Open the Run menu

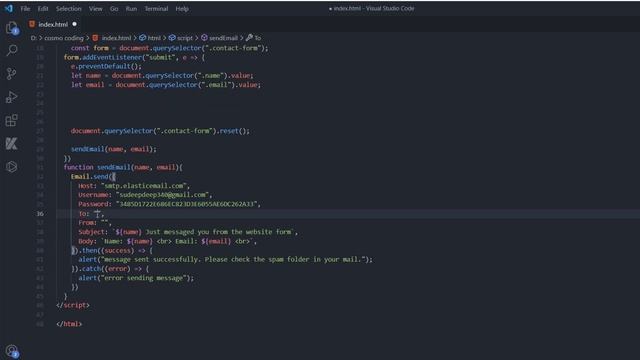coord(131,9)
